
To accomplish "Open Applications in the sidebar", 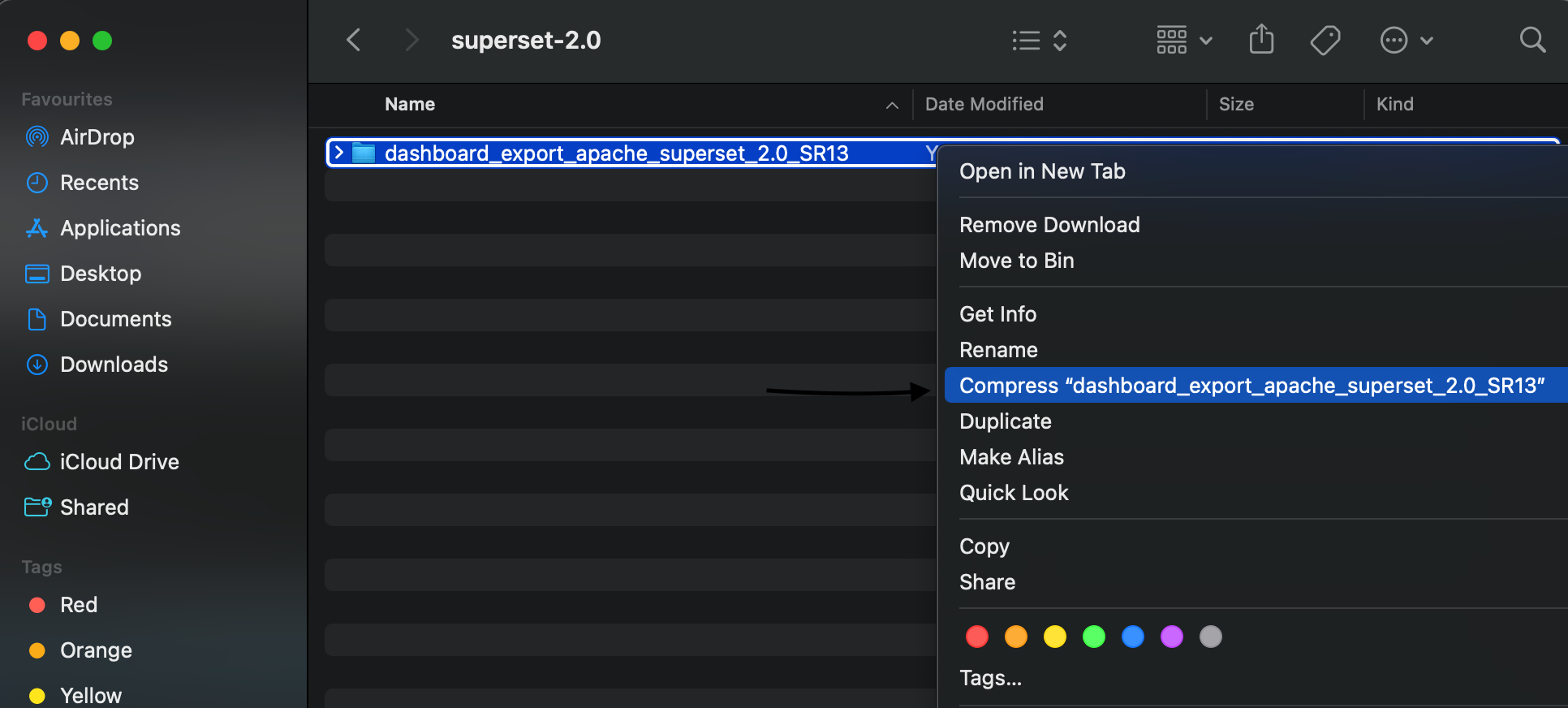I will 120,228.
